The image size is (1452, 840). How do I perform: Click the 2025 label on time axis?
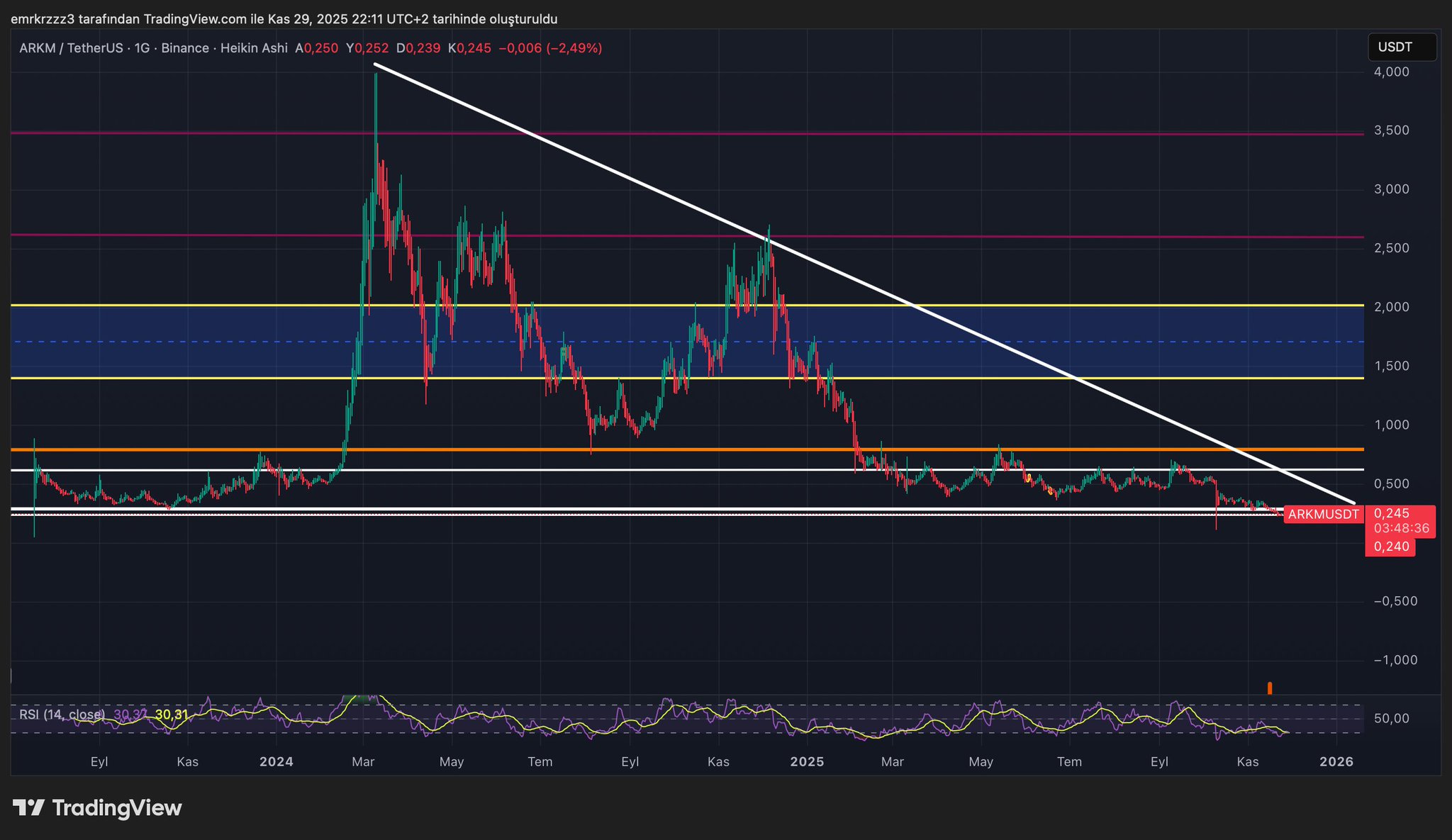click(807, 762)
